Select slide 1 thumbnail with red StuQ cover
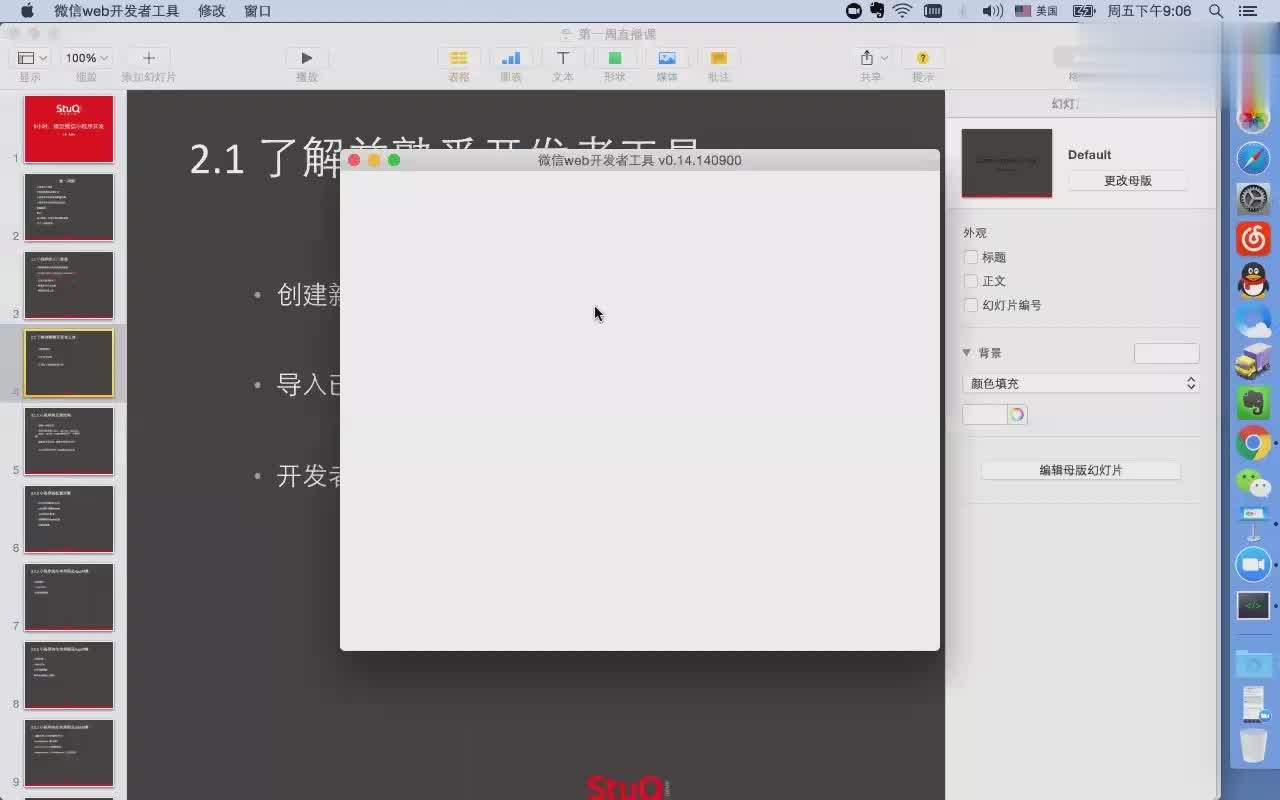Viewport: 1280px width, 800px height. [69, 129]
